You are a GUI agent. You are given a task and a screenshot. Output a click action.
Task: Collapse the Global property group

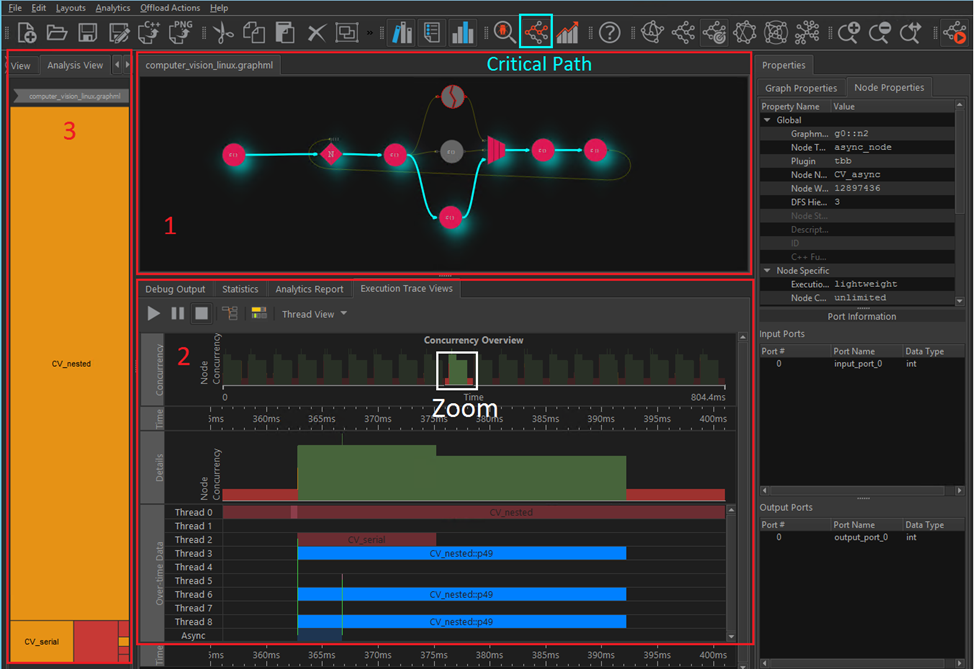coord(767,120)
